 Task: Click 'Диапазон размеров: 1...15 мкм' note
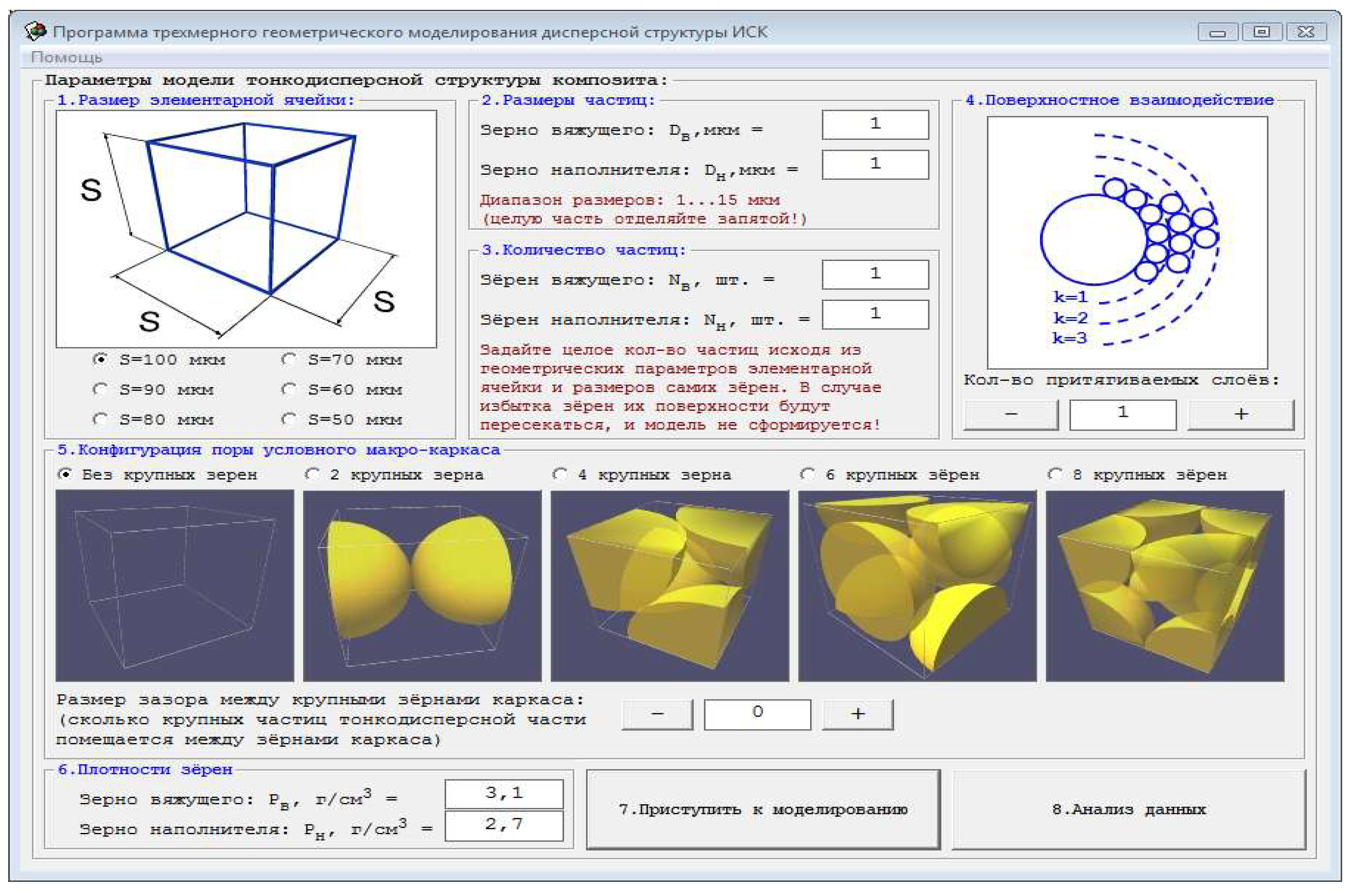(x=630, y=200)
